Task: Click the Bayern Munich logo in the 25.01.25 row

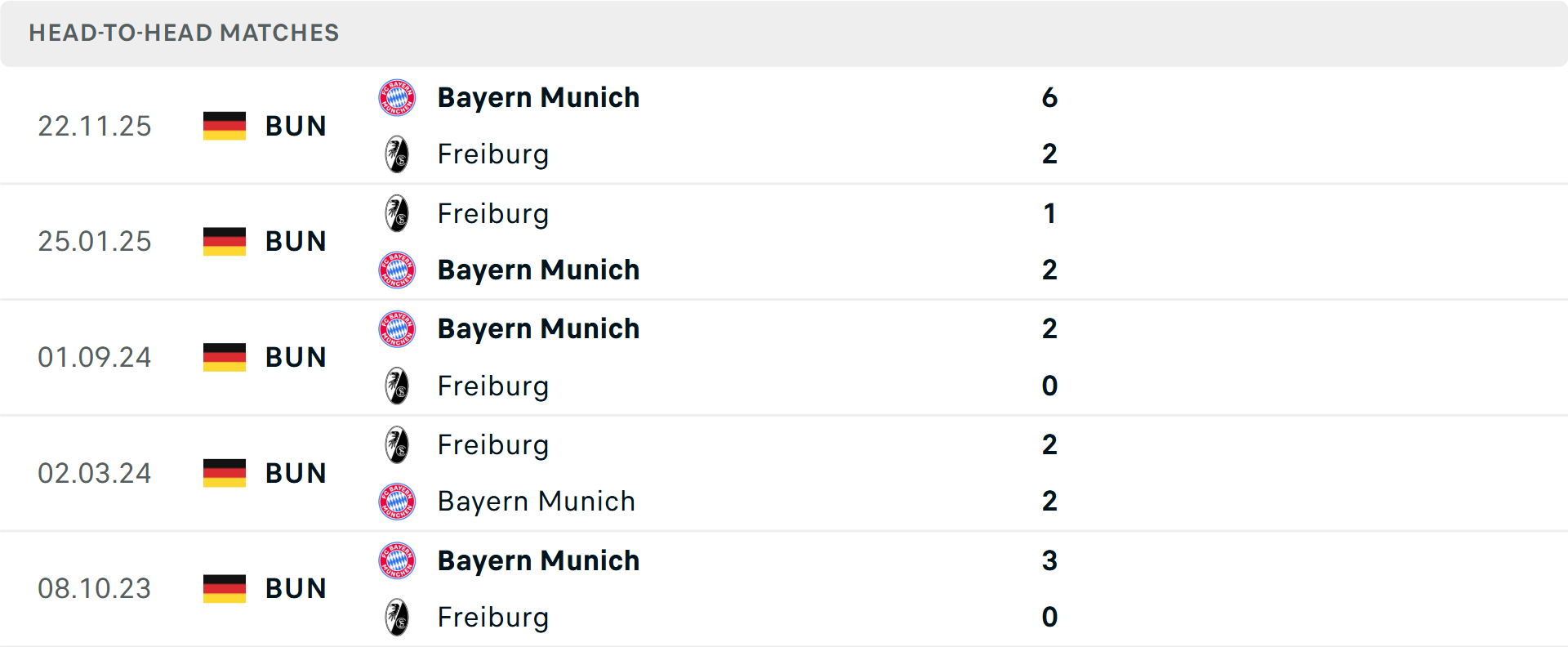Action: pyautogui.click(x=398, y=270)
